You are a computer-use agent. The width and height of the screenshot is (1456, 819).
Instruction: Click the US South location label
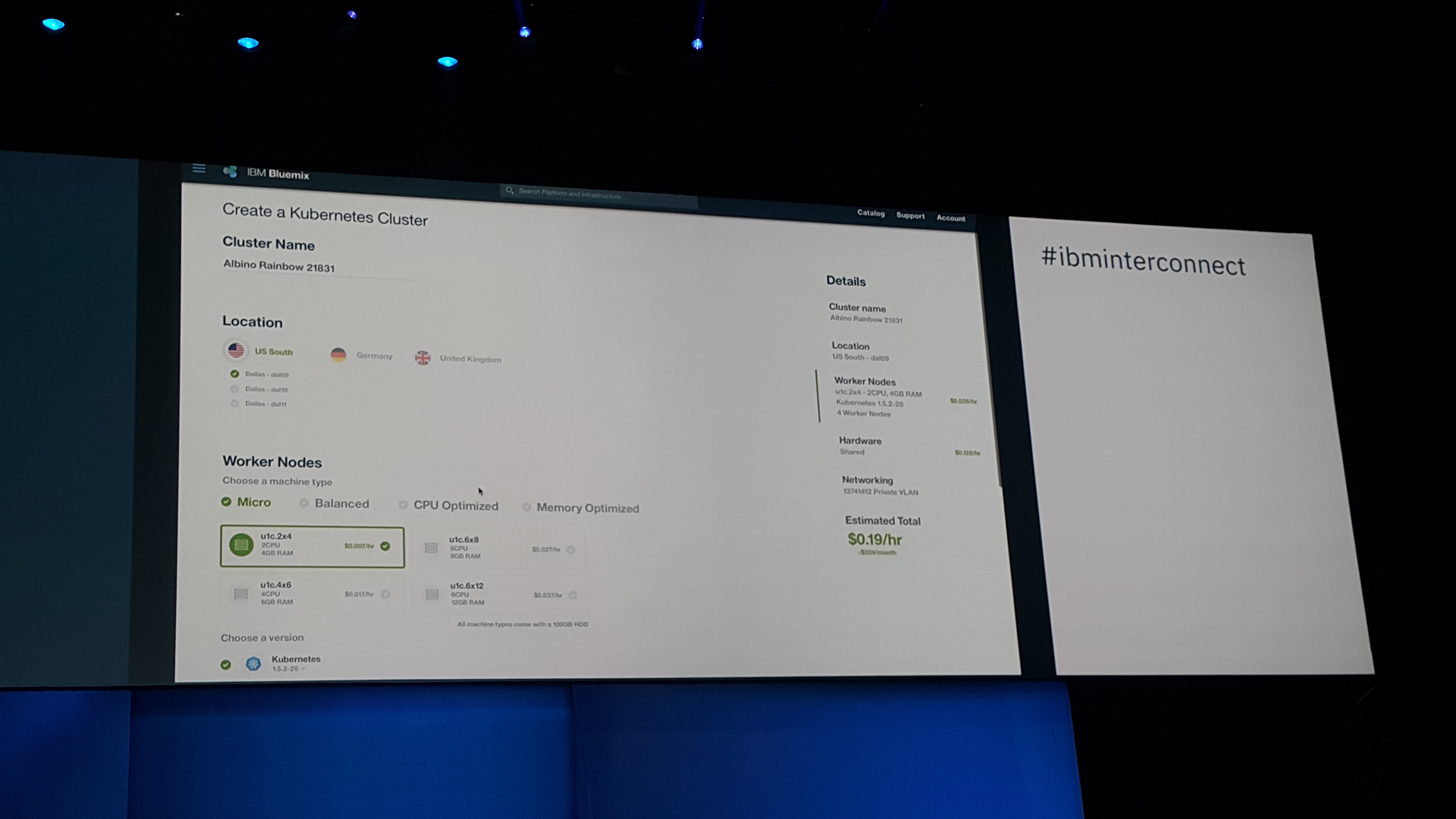(274, 351)
